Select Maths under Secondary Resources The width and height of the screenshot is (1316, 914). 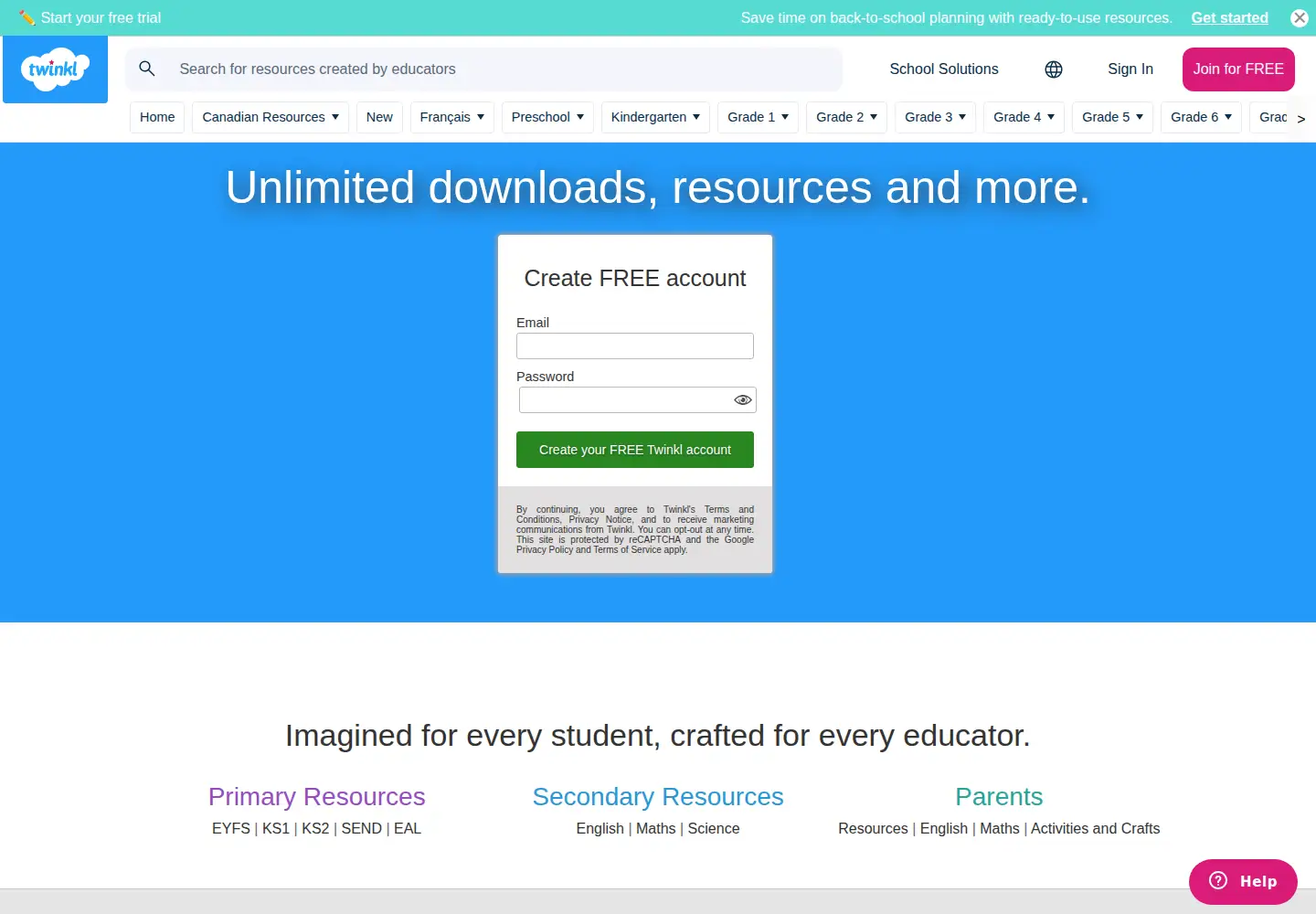click(x=656, y=828)
